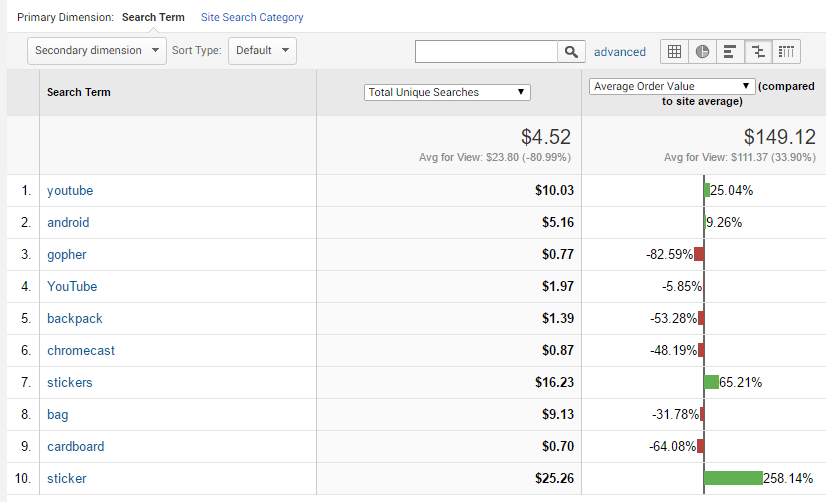Click the -48.19% value in chromecast row
The width and height of the screenshot is (826, 502).
point(673,350)
